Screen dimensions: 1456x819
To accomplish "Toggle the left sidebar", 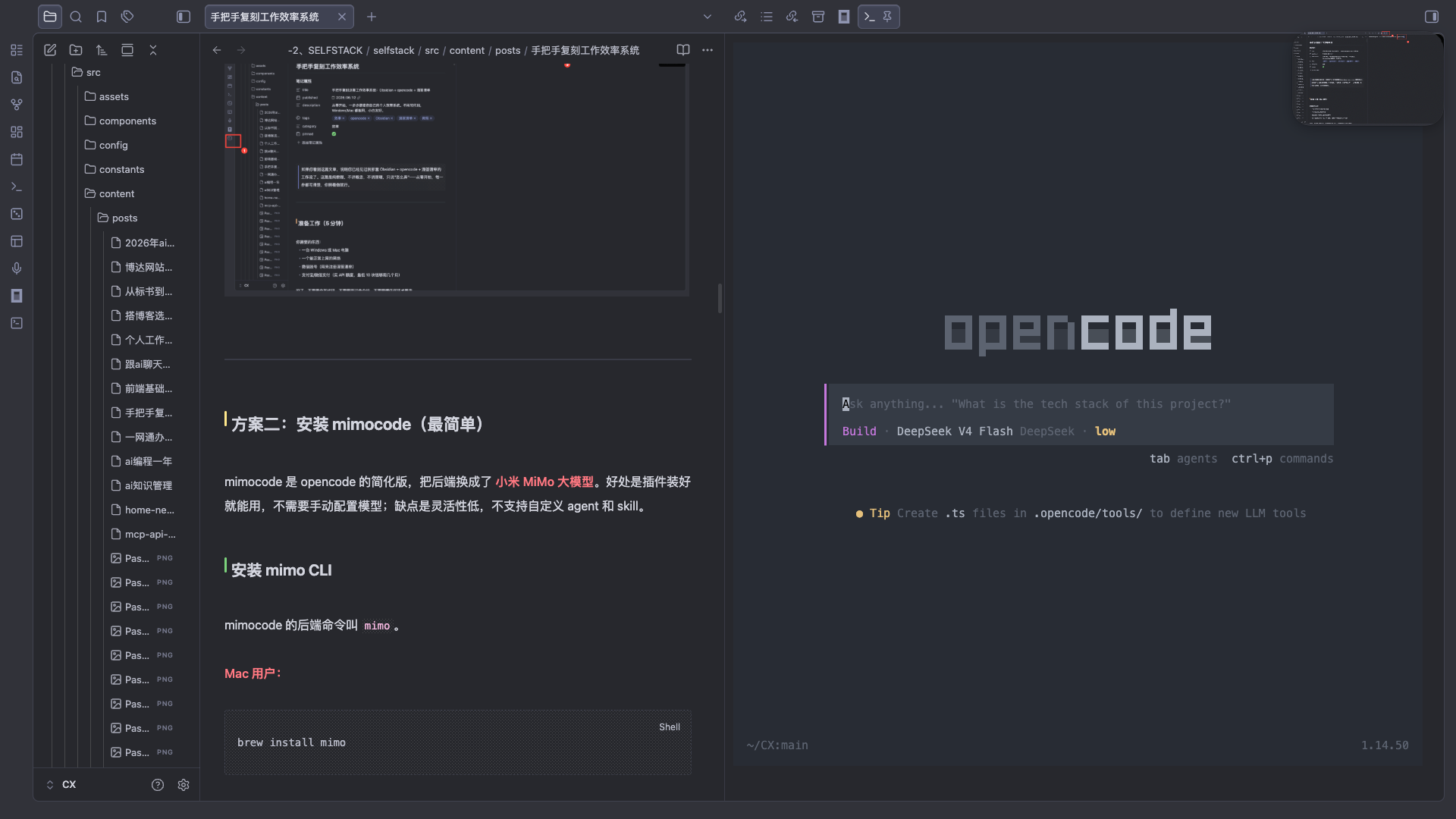I will click(x=184, y=17).
